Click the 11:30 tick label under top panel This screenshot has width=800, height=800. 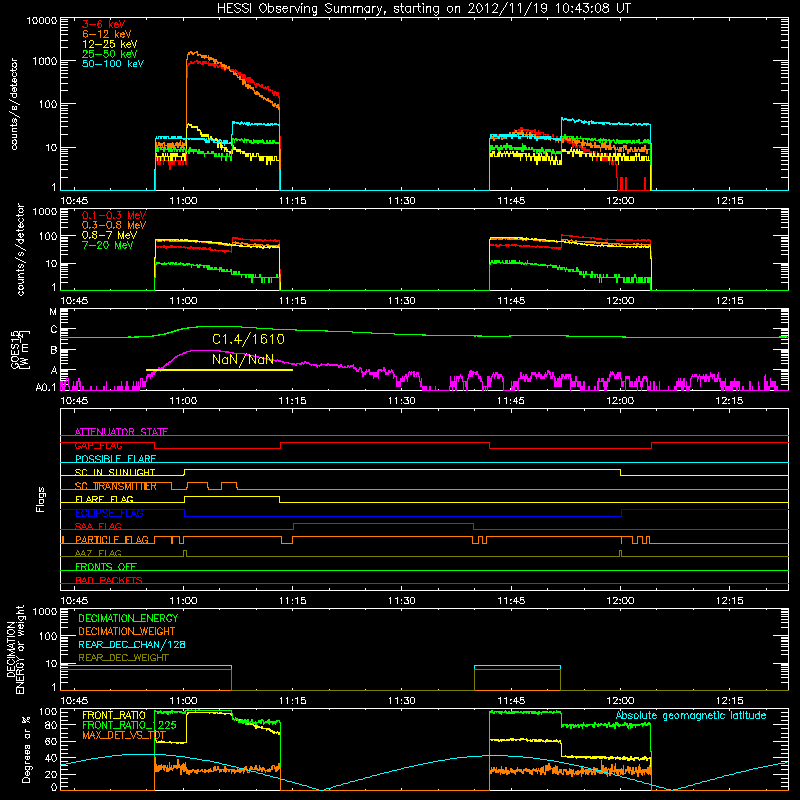402,201
